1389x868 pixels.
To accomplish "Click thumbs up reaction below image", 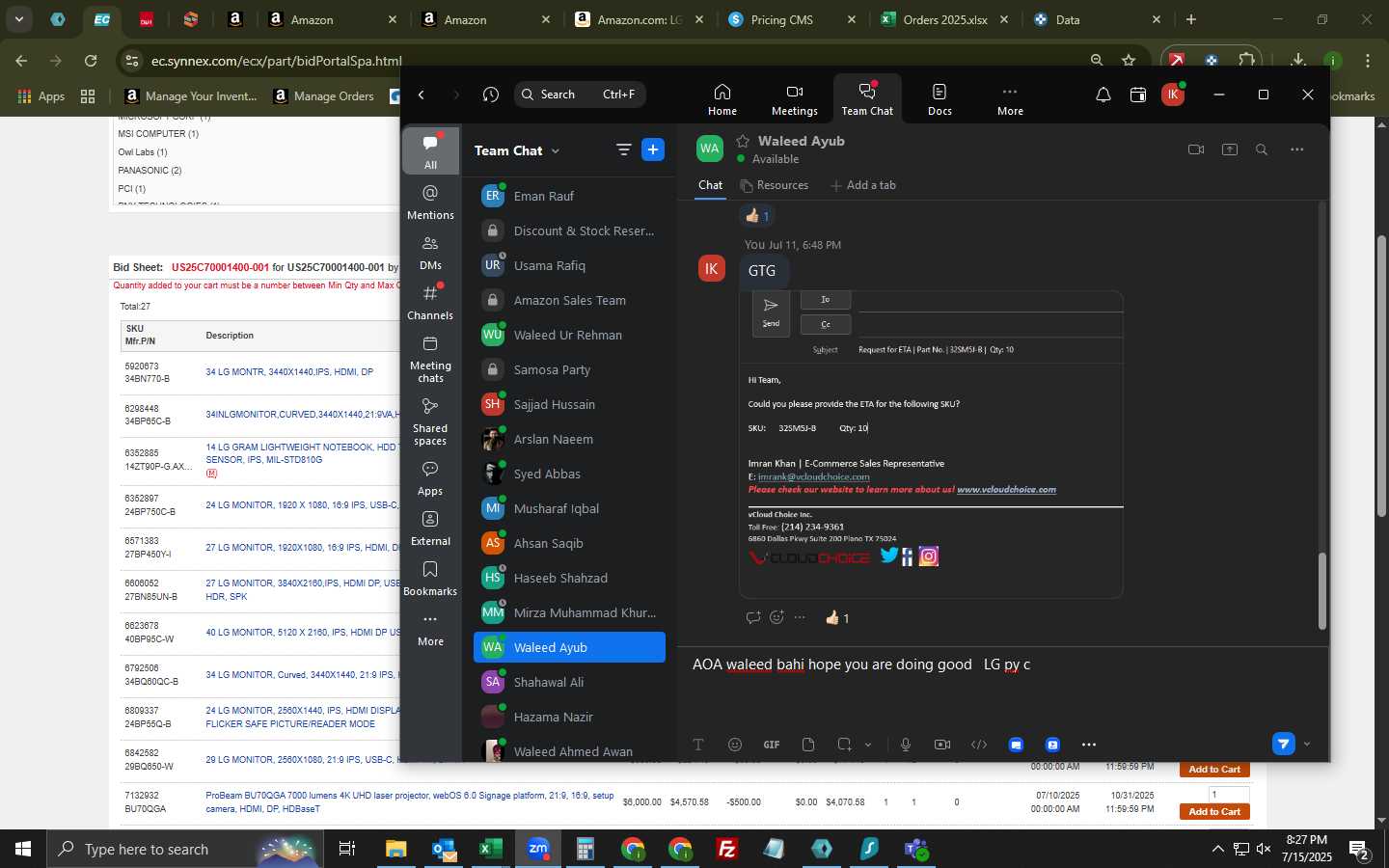I will [x=837, y=618].
